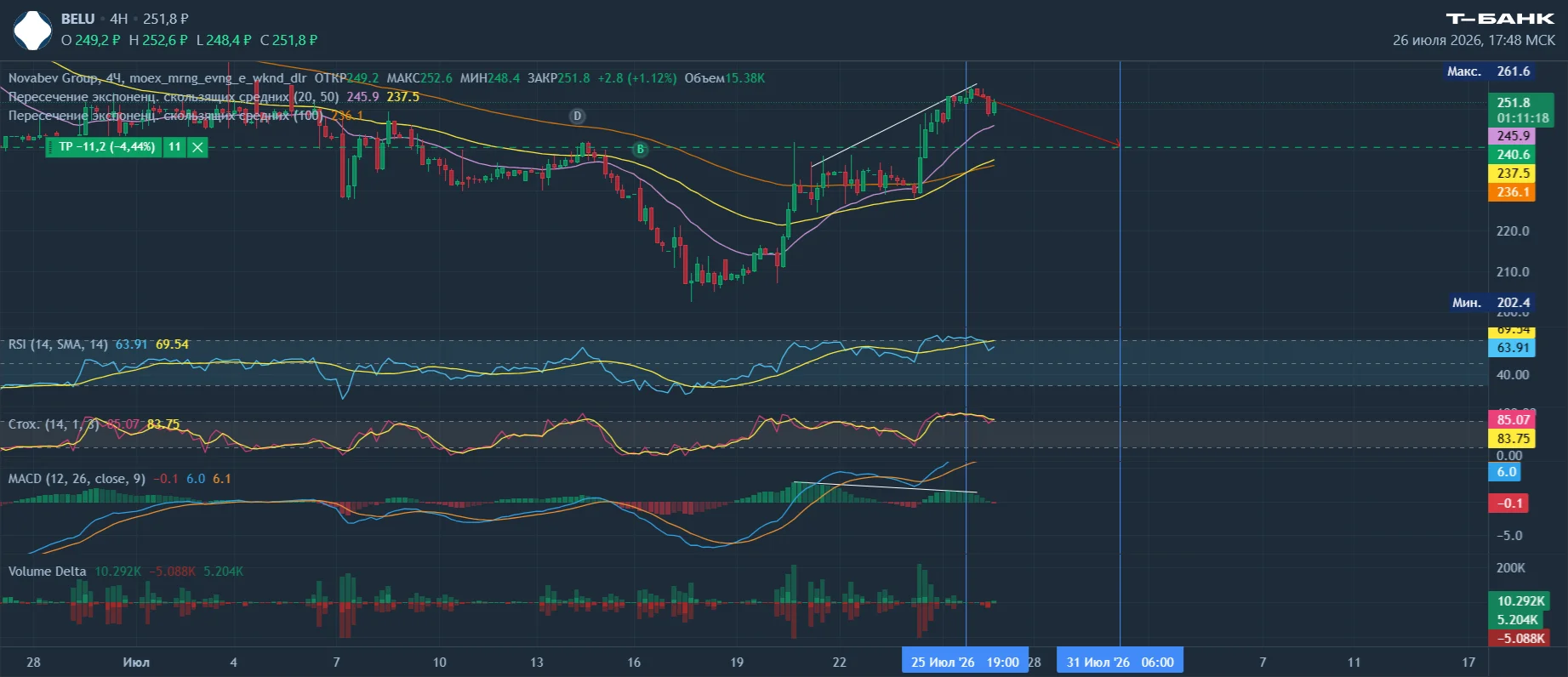The image size is (1568, 677).
Task: Click the pink 85.07 stochastic scale label
Action: [x=1513, y=420]
